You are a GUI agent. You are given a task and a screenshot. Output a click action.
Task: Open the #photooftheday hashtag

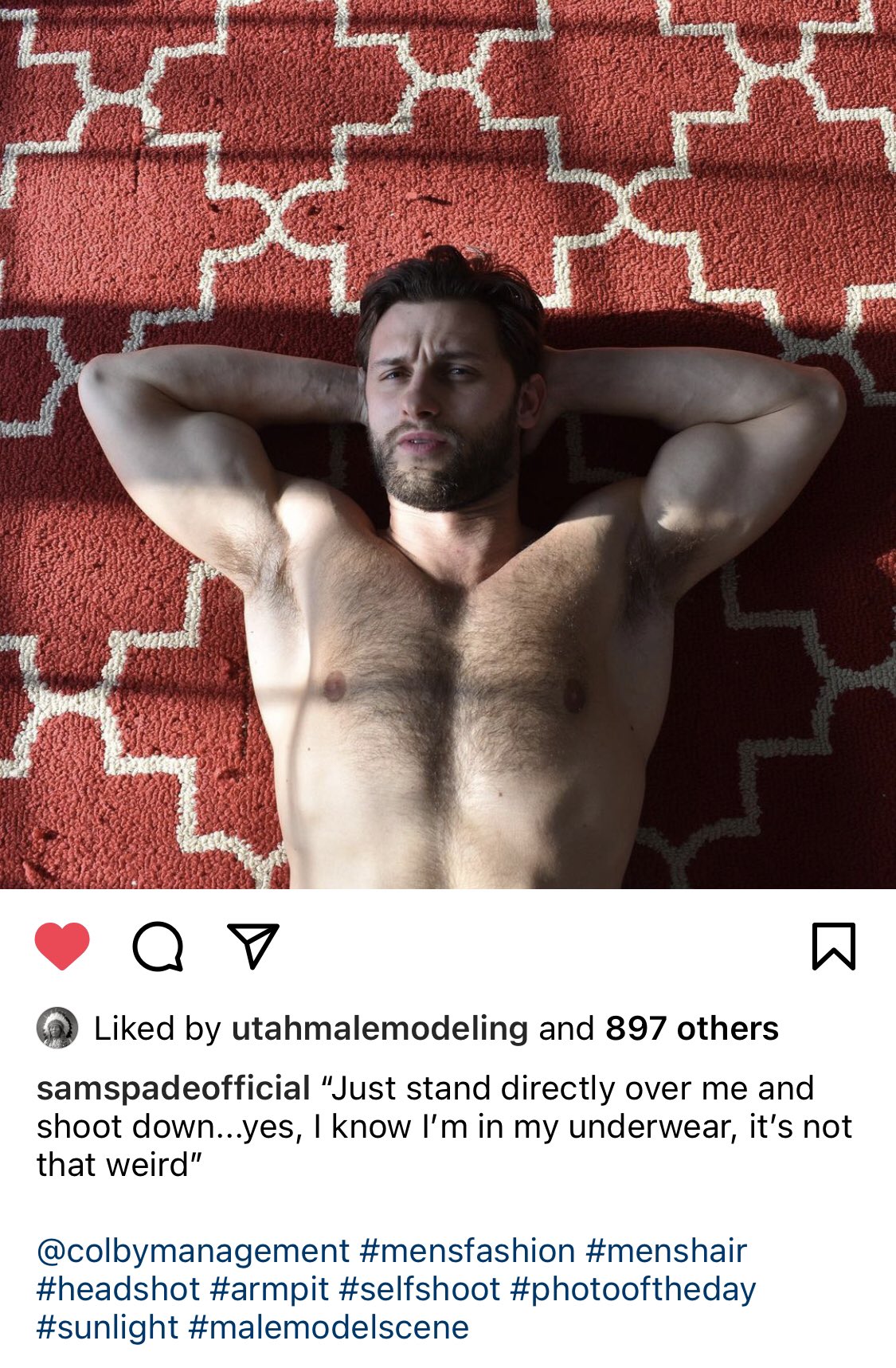click(x=633, y=1290)
